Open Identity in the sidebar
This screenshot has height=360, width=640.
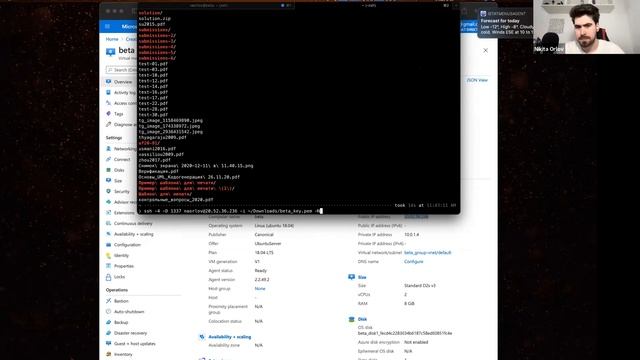point(121,256)
